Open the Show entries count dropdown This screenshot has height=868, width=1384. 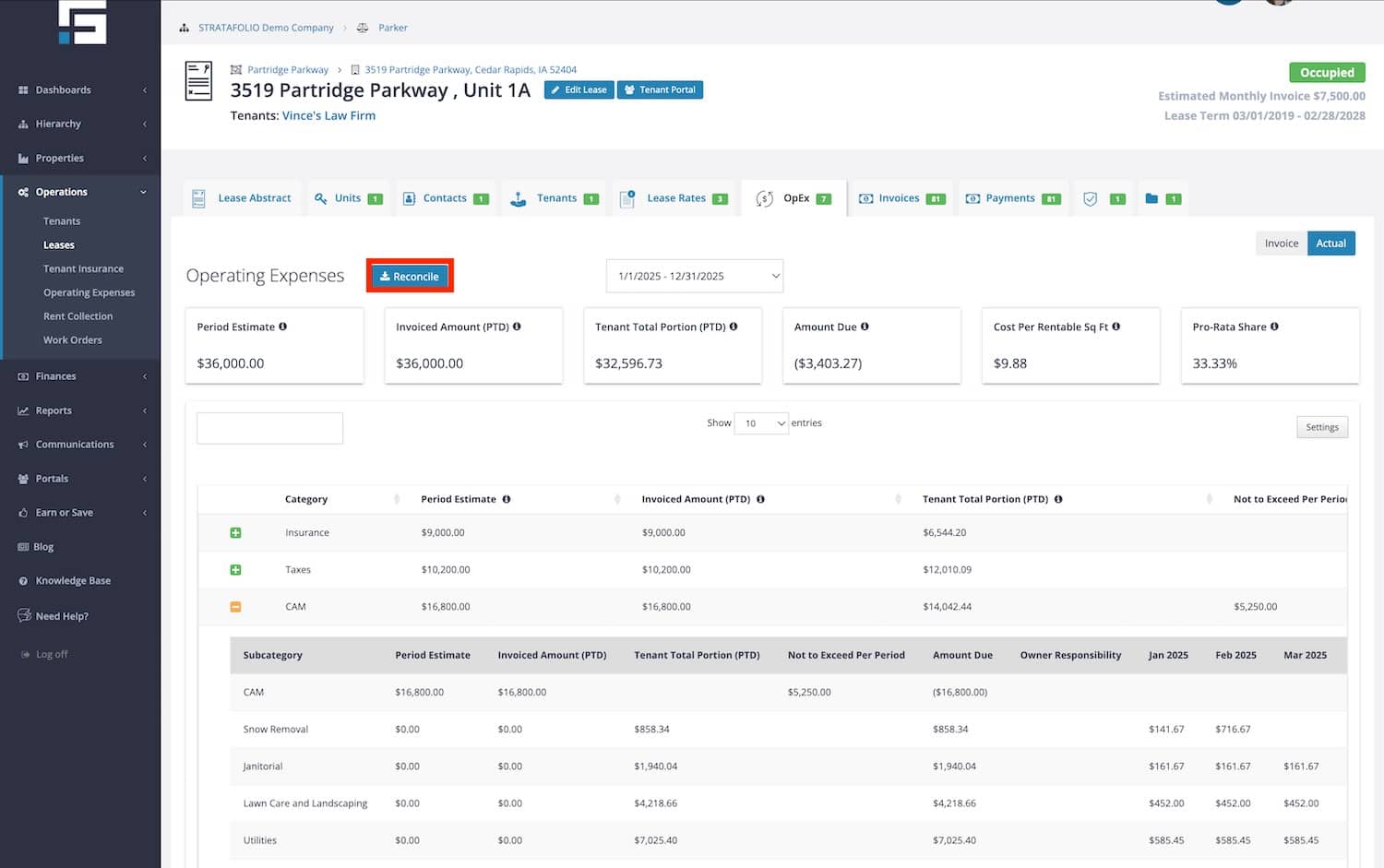click(760, 423)
